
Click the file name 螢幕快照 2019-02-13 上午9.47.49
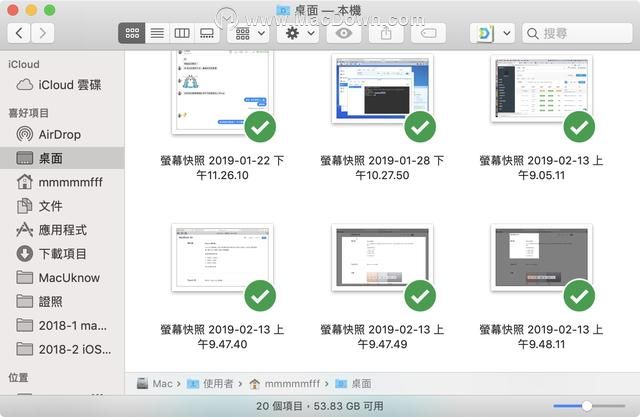pyautogui.click(x=382, y=337)
